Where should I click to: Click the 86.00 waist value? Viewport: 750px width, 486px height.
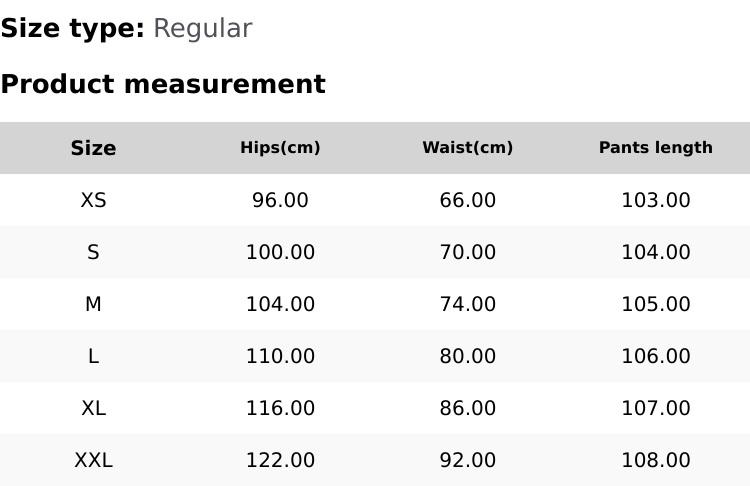pos(467,408)
